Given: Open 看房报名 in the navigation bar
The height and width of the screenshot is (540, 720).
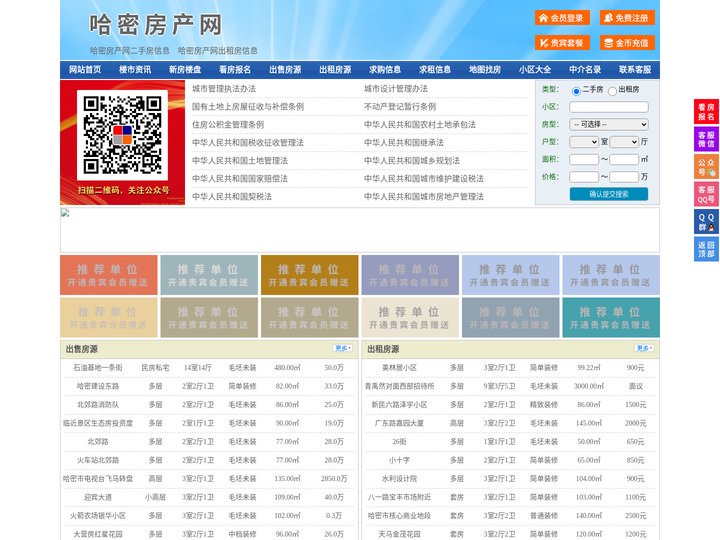Looking at the screenshot, I should pyautogui.click(x=235, y=69).
